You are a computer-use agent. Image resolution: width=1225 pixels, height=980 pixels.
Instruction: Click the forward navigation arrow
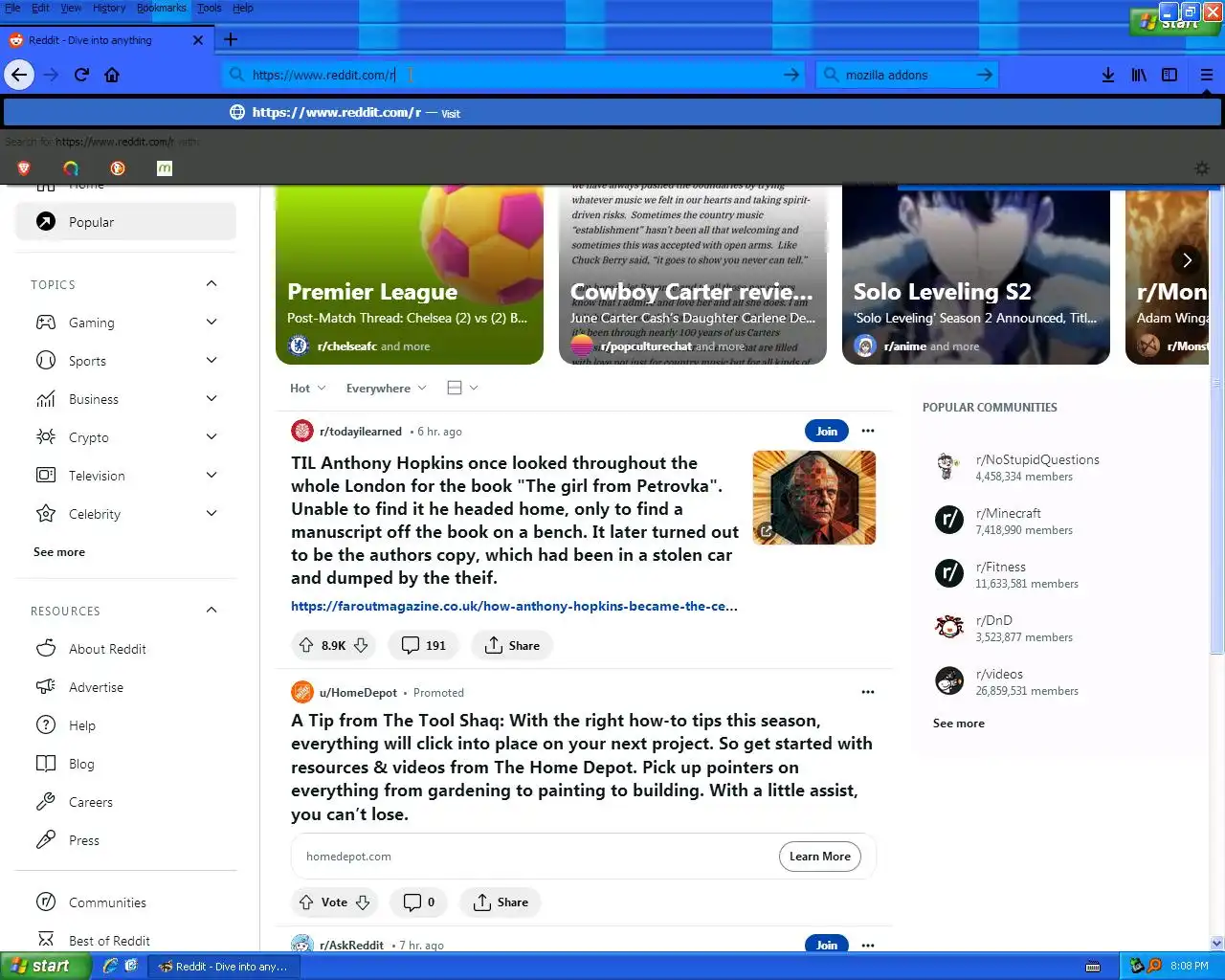[x=51, y=75]
